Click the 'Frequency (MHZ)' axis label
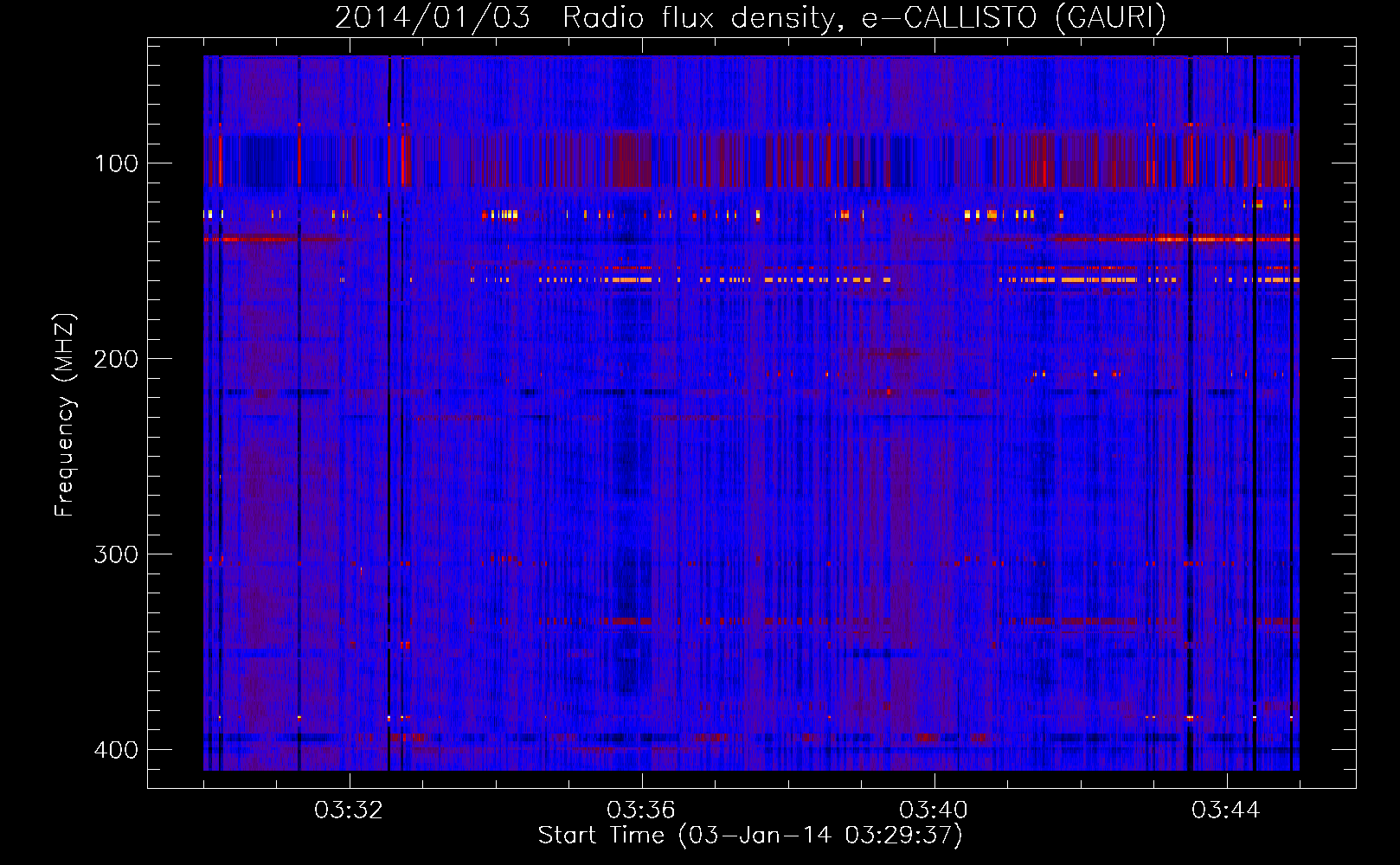 coord(64,414)
